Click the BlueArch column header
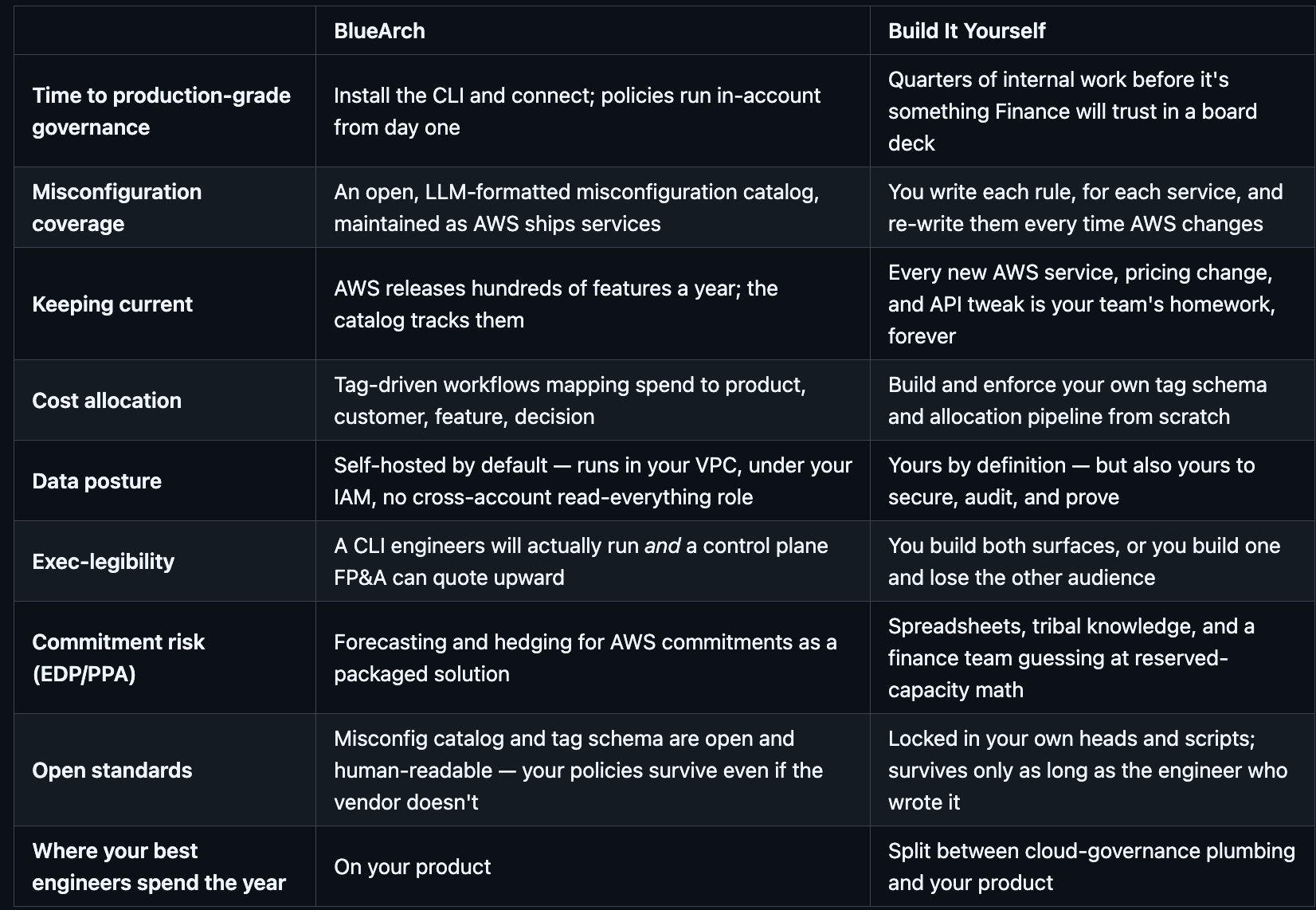This screenshot has width=1316, height=910. 379,31
